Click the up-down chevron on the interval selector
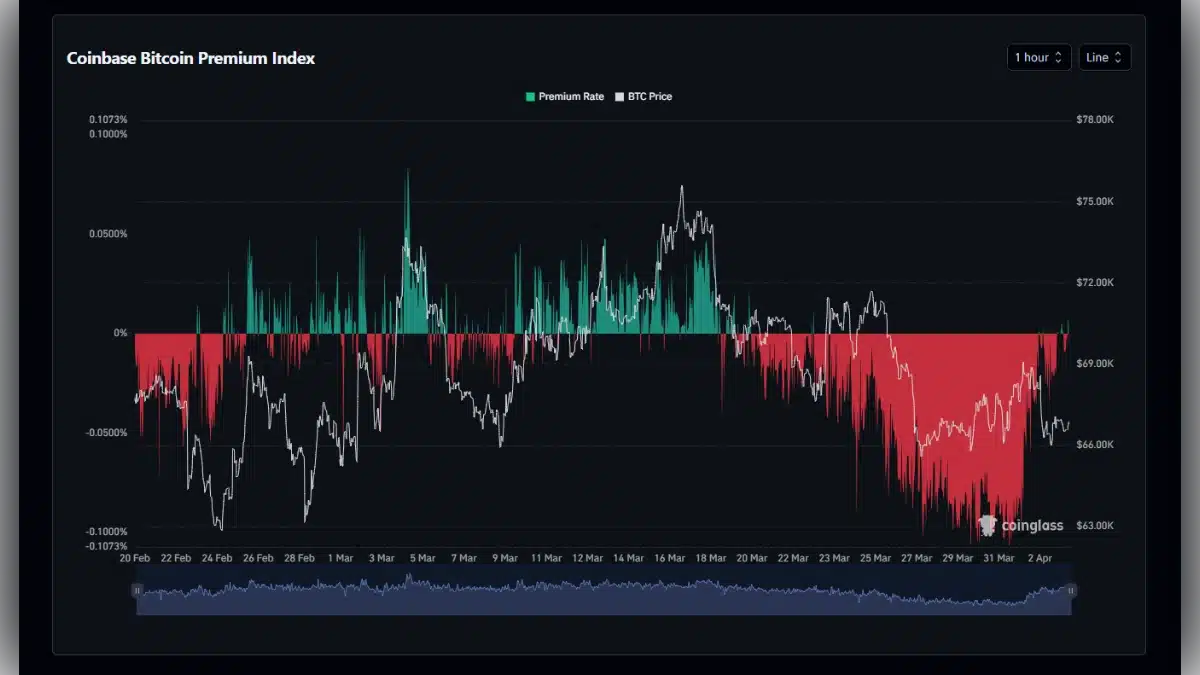This screenshot has width=1200, height=675. [1060, 57]
